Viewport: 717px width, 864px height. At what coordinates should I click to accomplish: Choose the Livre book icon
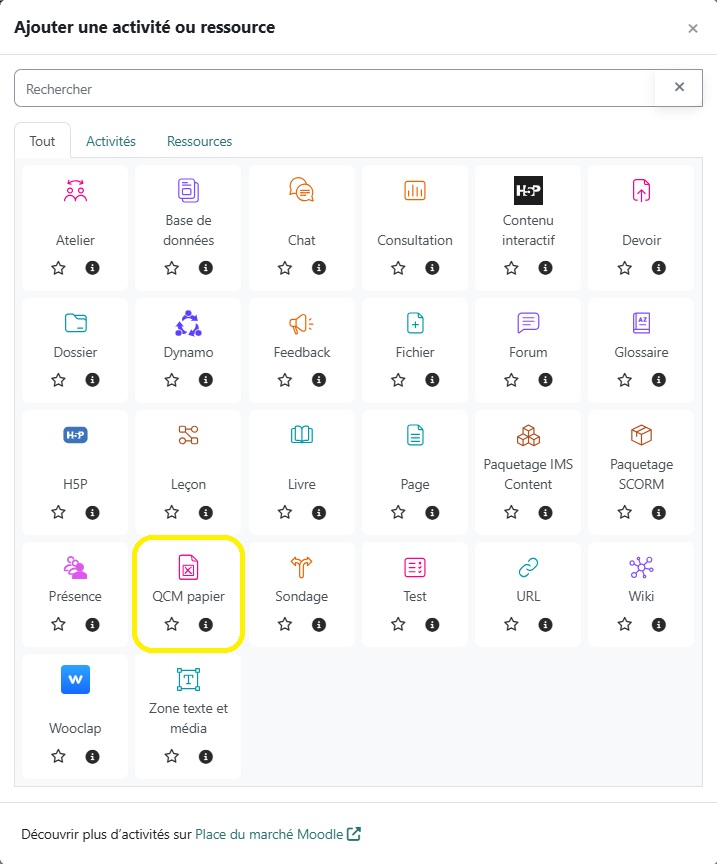coord(301,435)
